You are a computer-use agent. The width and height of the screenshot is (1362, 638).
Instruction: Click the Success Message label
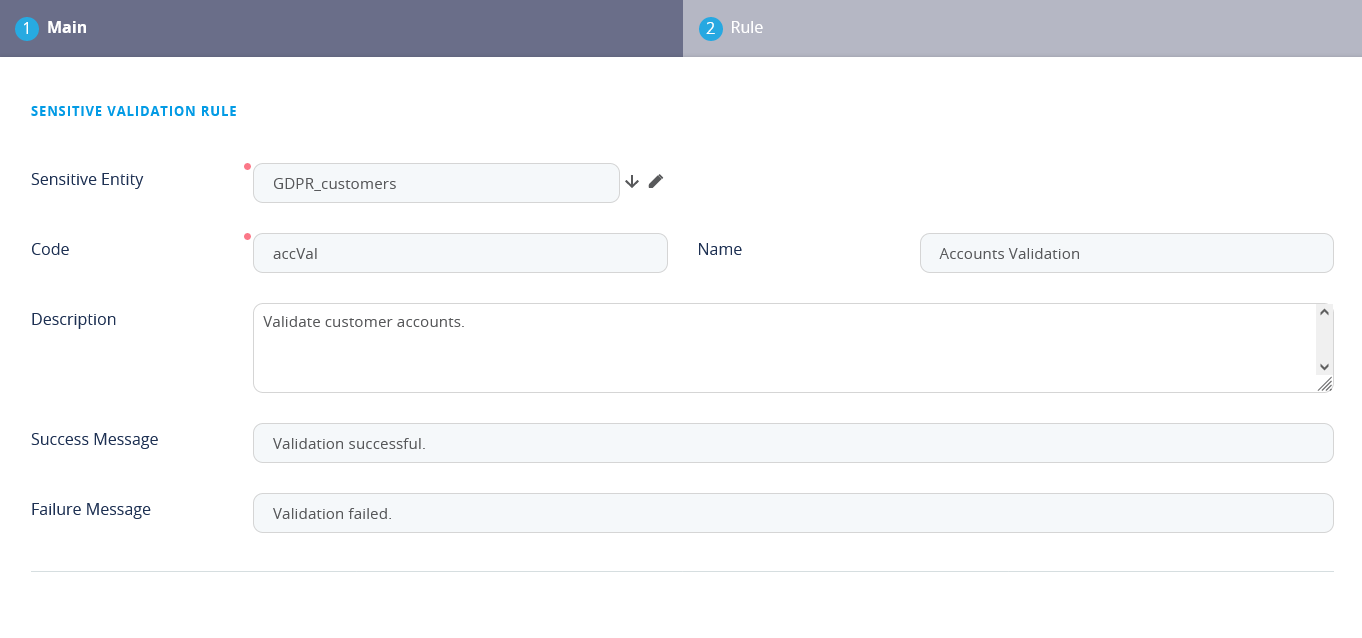[94, 439]
